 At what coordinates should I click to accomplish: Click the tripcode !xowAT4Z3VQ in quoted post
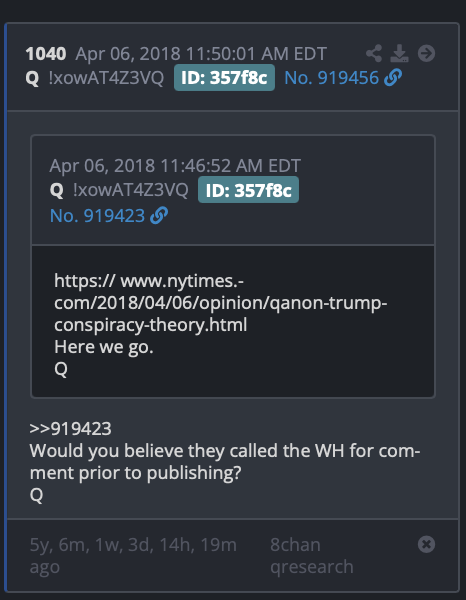(130, 190)
